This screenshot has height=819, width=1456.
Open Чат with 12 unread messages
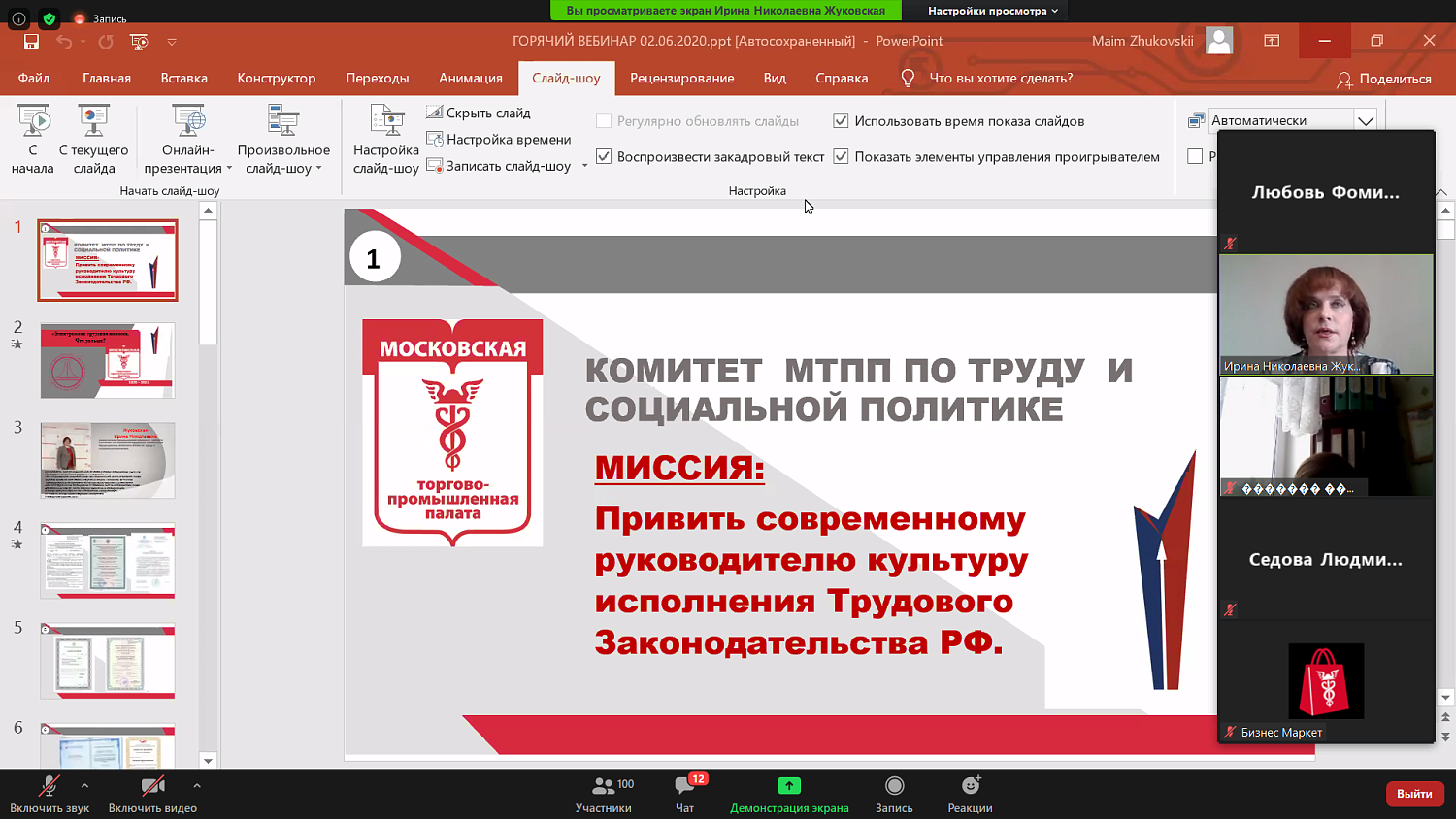685,794
